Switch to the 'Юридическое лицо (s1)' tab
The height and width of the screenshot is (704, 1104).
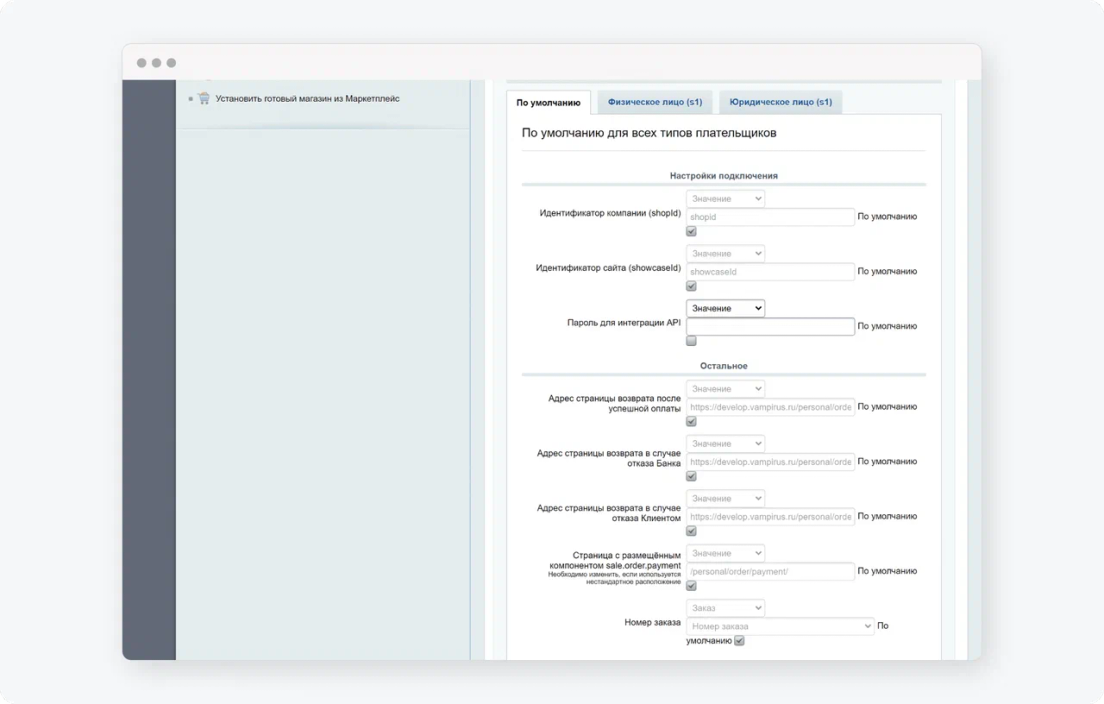pyautogui.click(x=780, y=102)
